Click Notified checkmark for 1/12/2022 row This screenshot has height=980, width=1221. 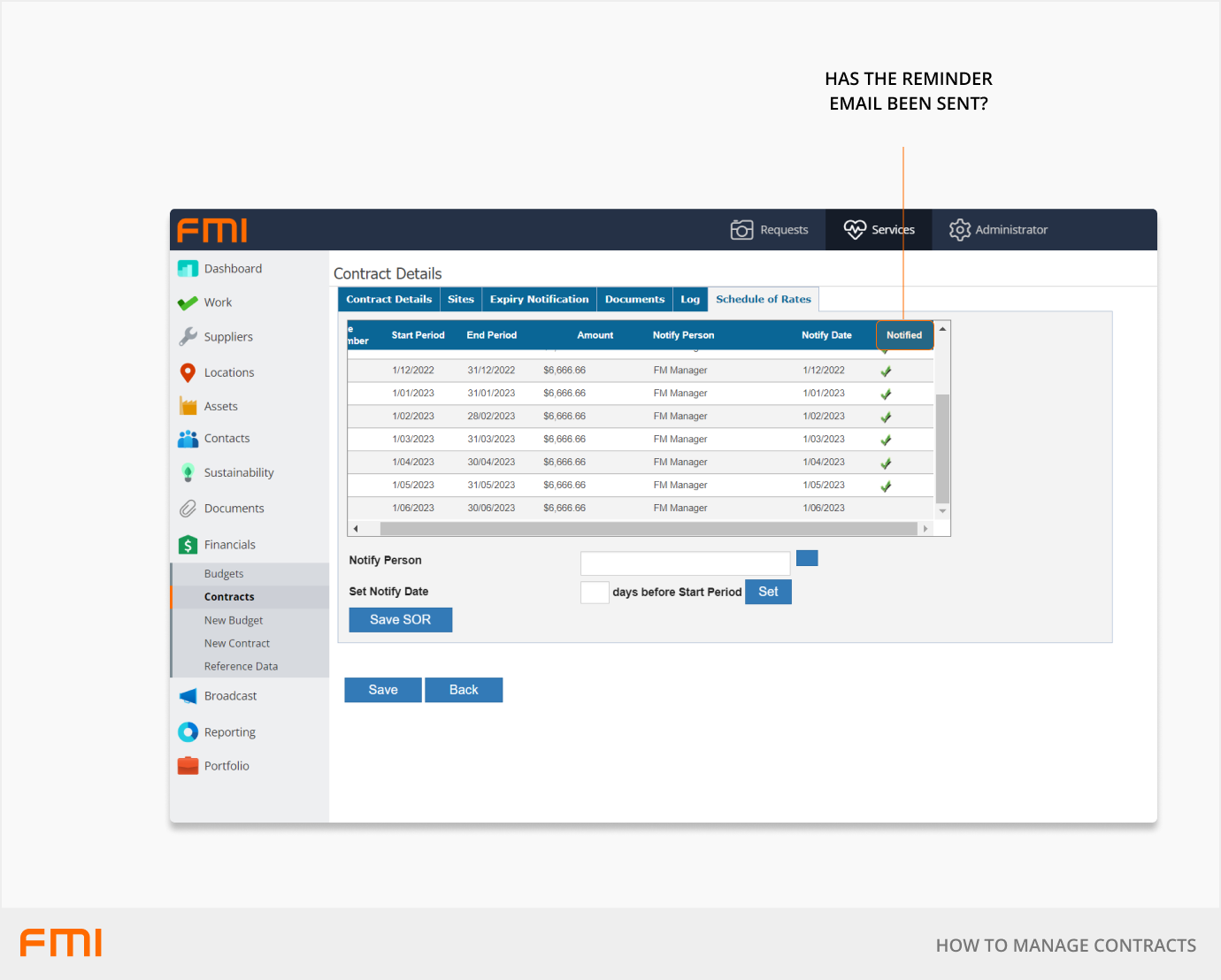click(x=886, y=371)
